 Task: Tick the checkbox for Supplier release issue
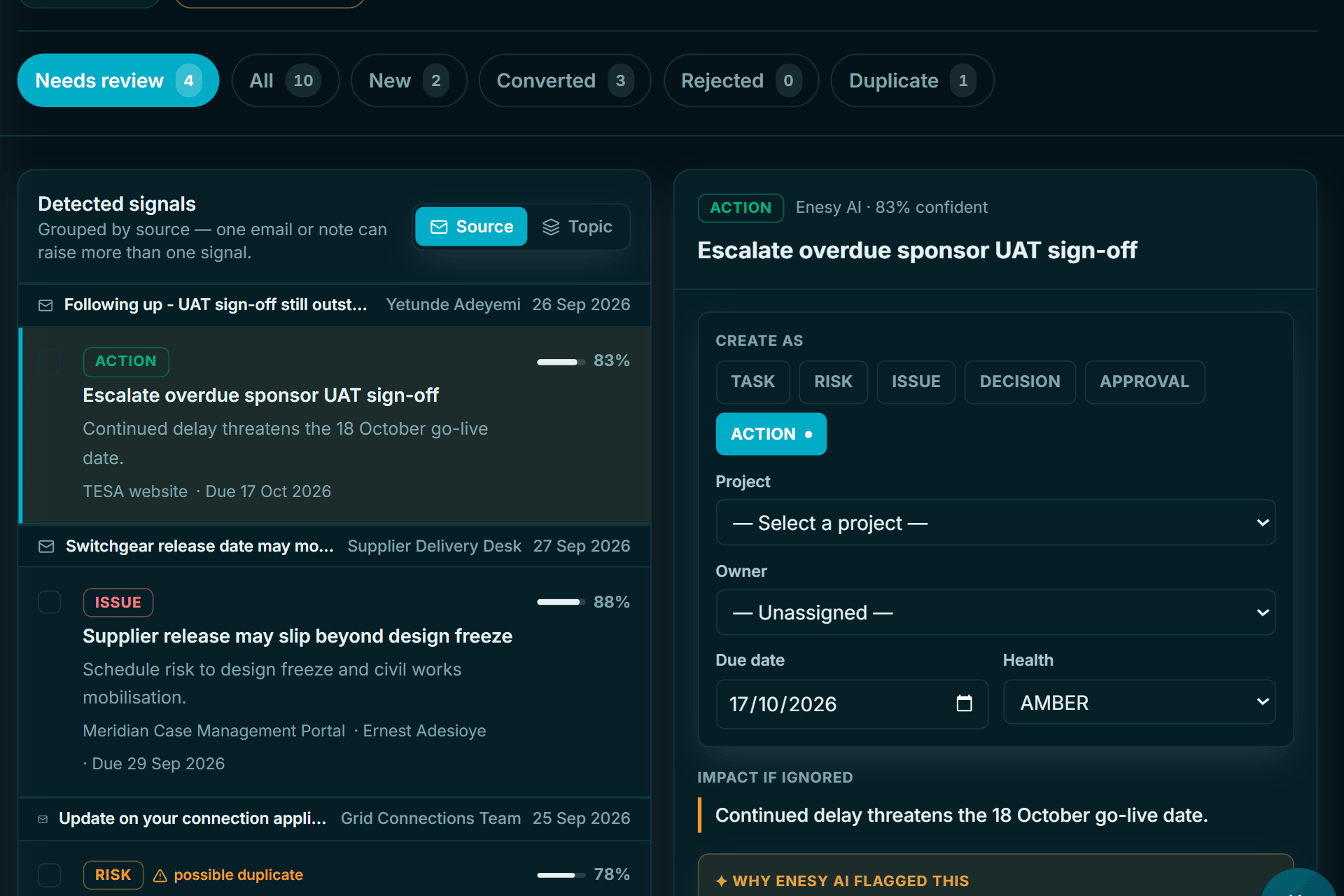[x=50, y=602]
